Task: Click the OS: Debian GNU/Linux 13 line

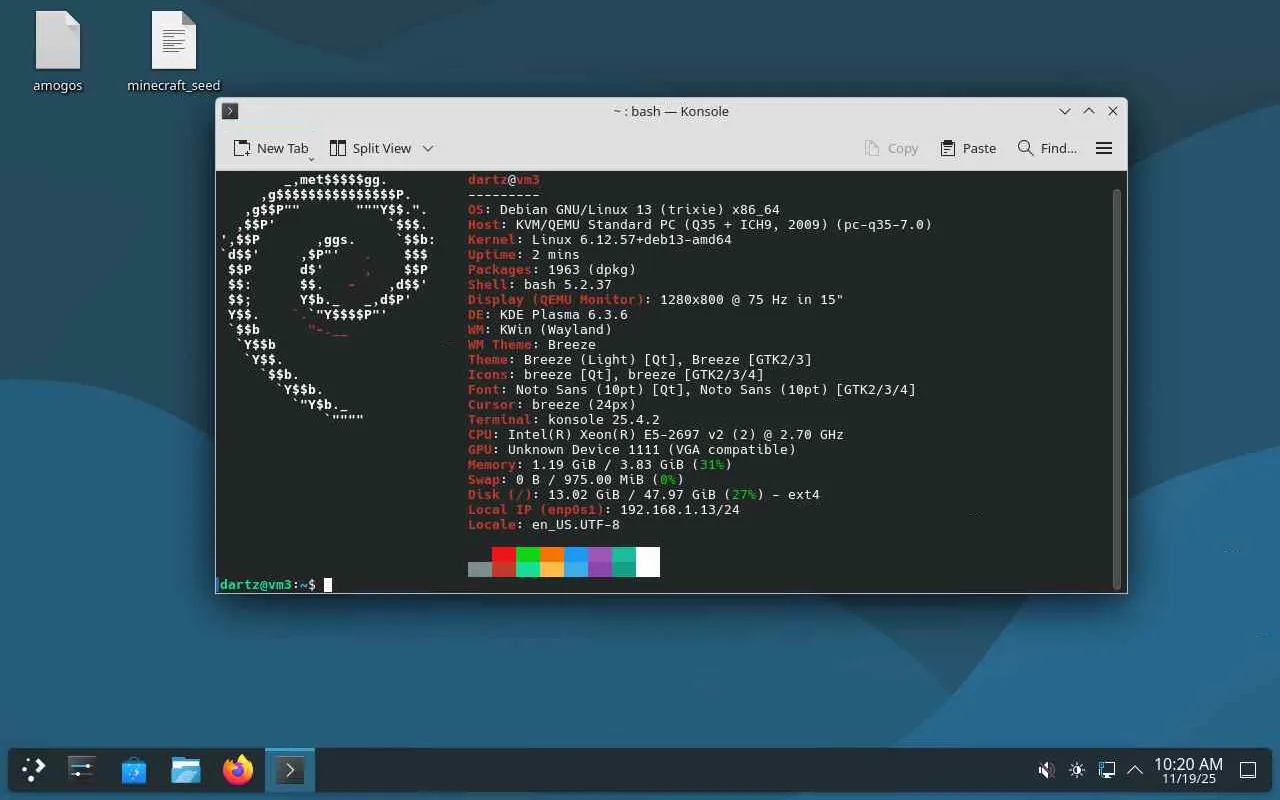Action: (624, 210)
